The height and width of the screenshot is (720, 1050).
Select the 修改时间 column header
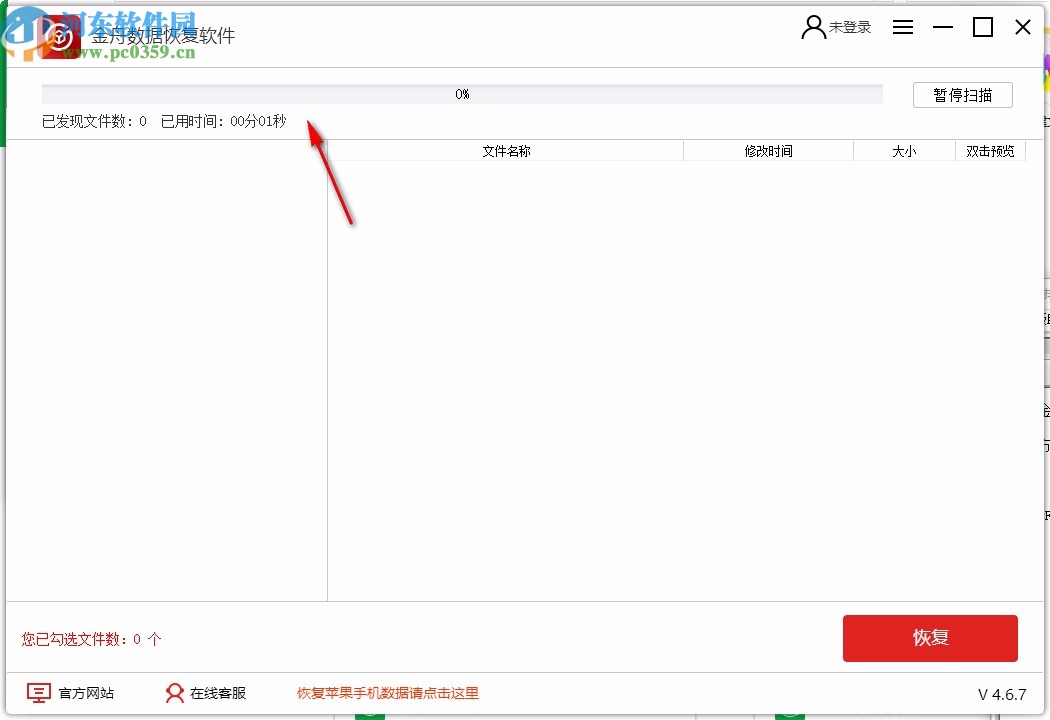(x=768, y=150)
